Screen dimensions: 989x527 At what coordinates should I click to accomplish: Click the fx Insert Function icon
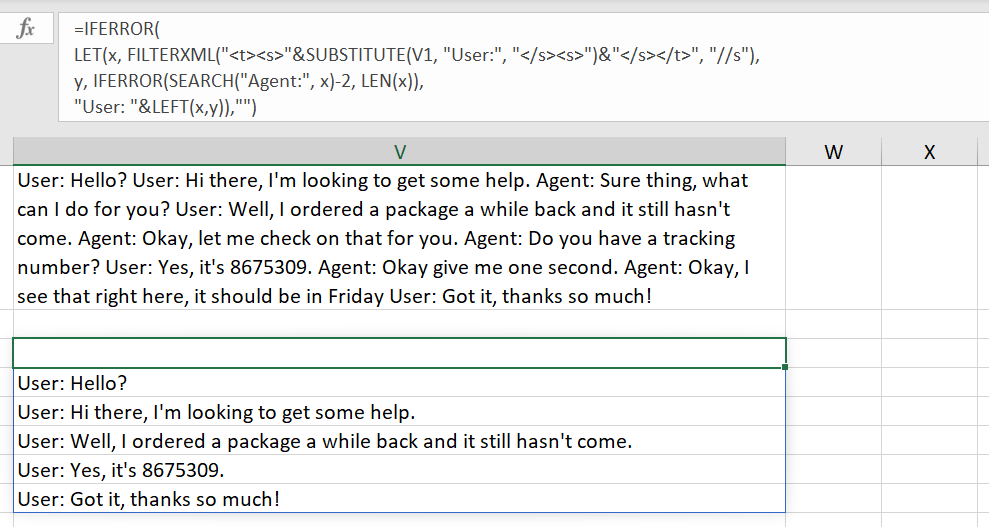(26, 28)
